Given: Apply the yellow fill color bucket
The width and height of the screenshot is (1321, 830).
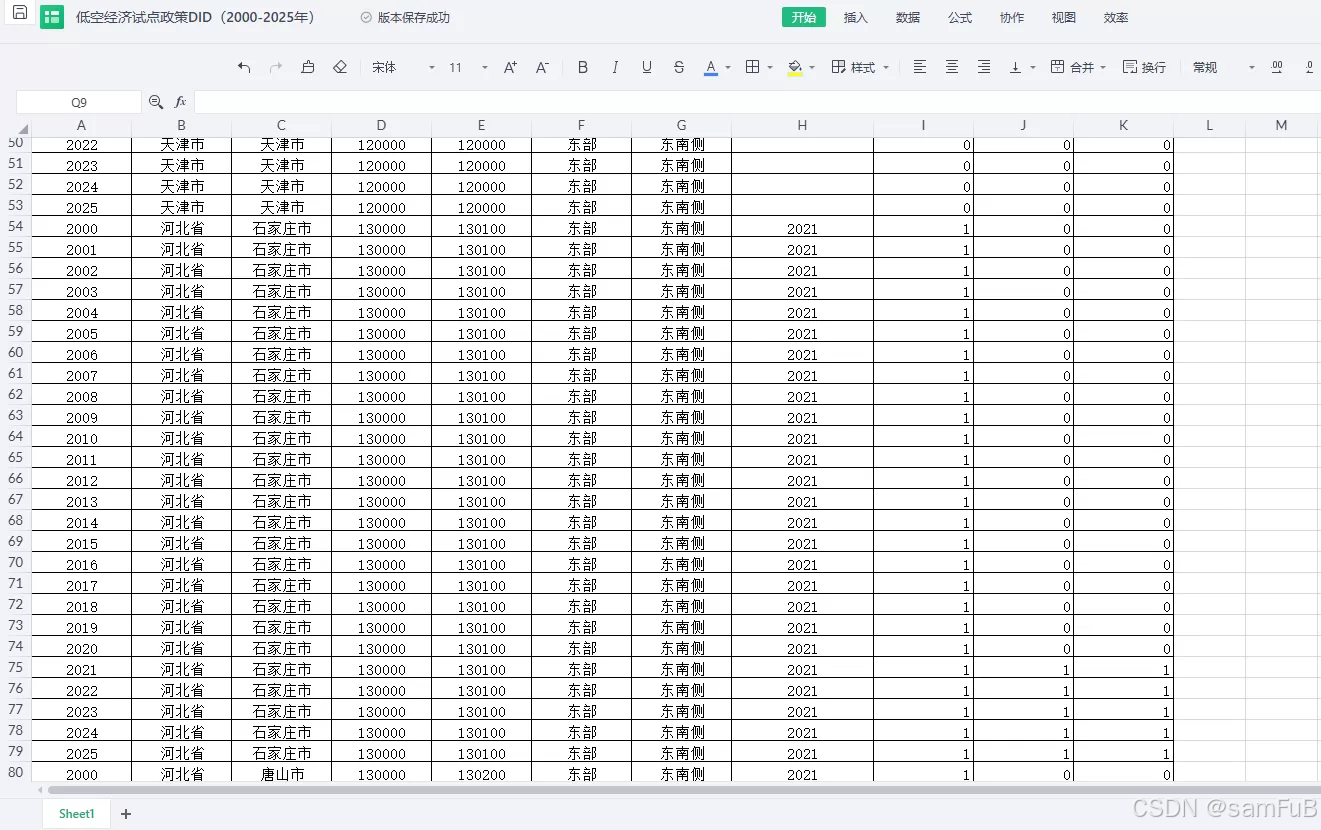Looking at the screenshot, I should [795, 67].
